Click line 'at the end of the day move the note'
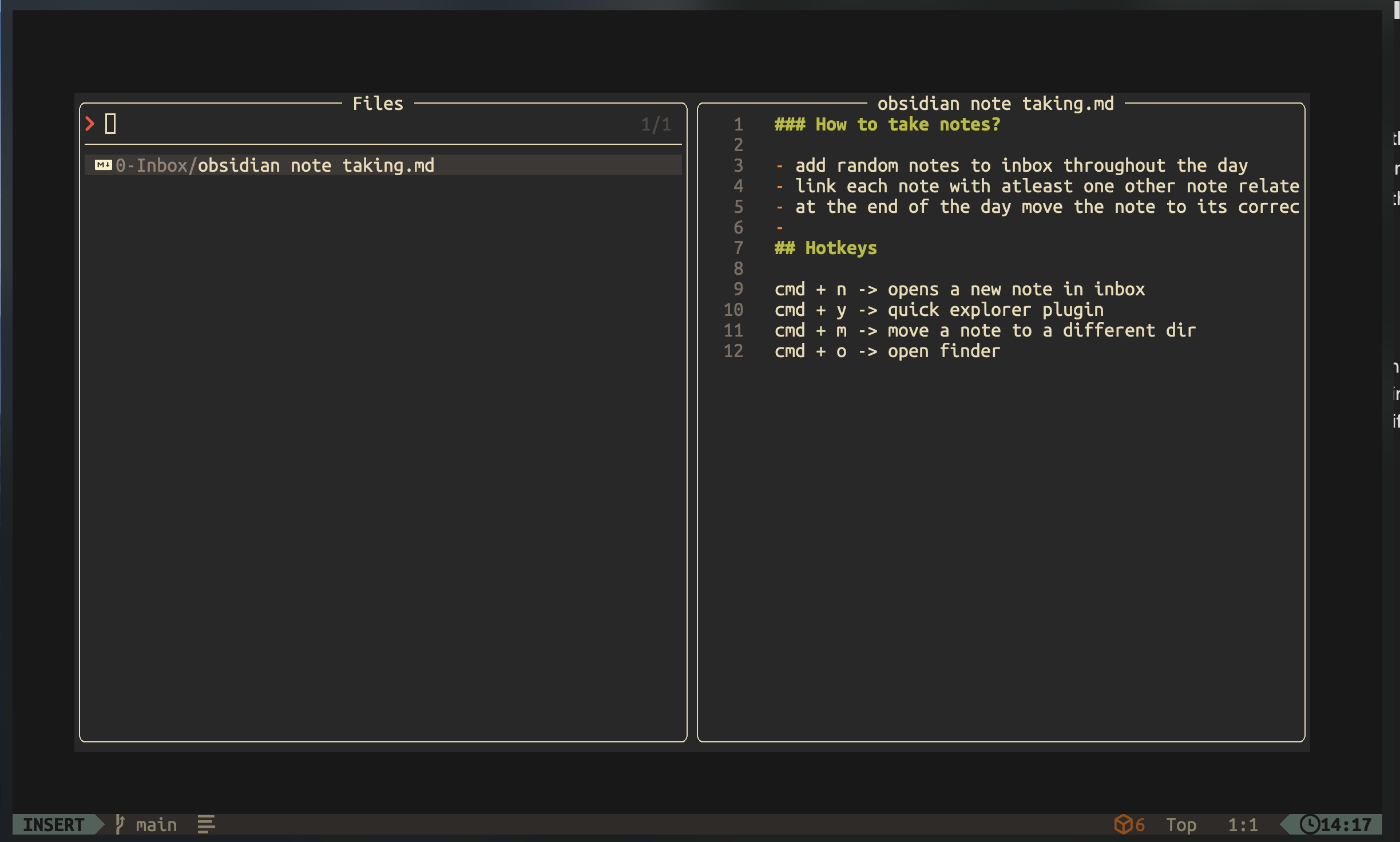 (x=1037, y=207)
